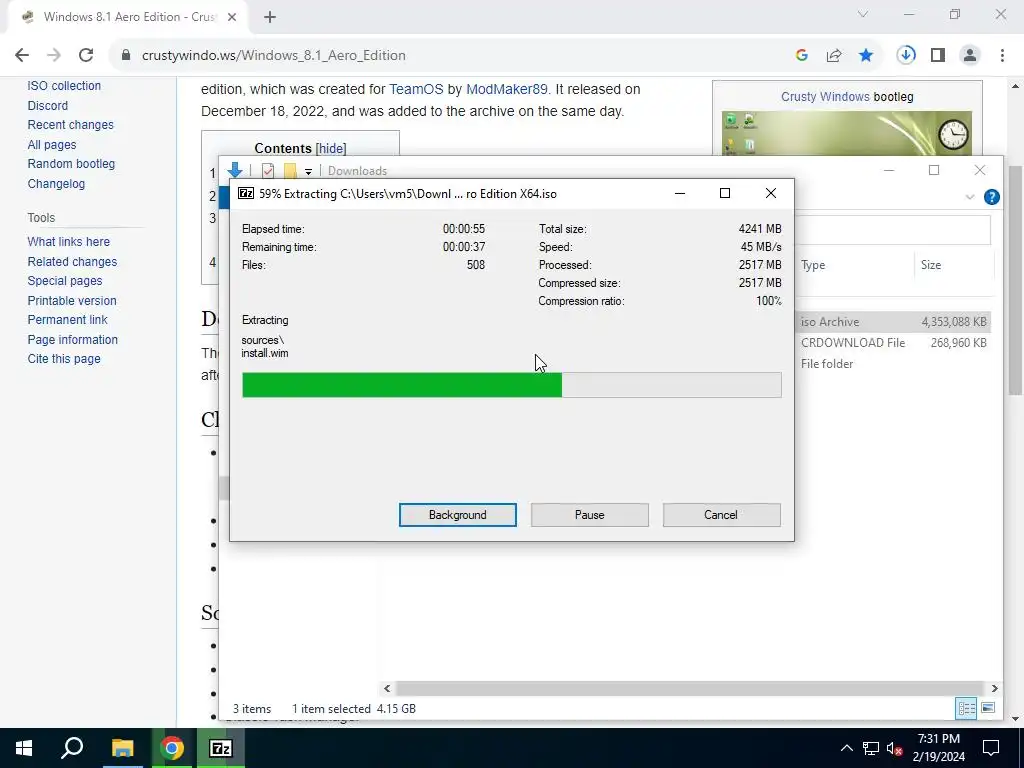
Task: Hide the Contents table
Action: click(331, 148)
